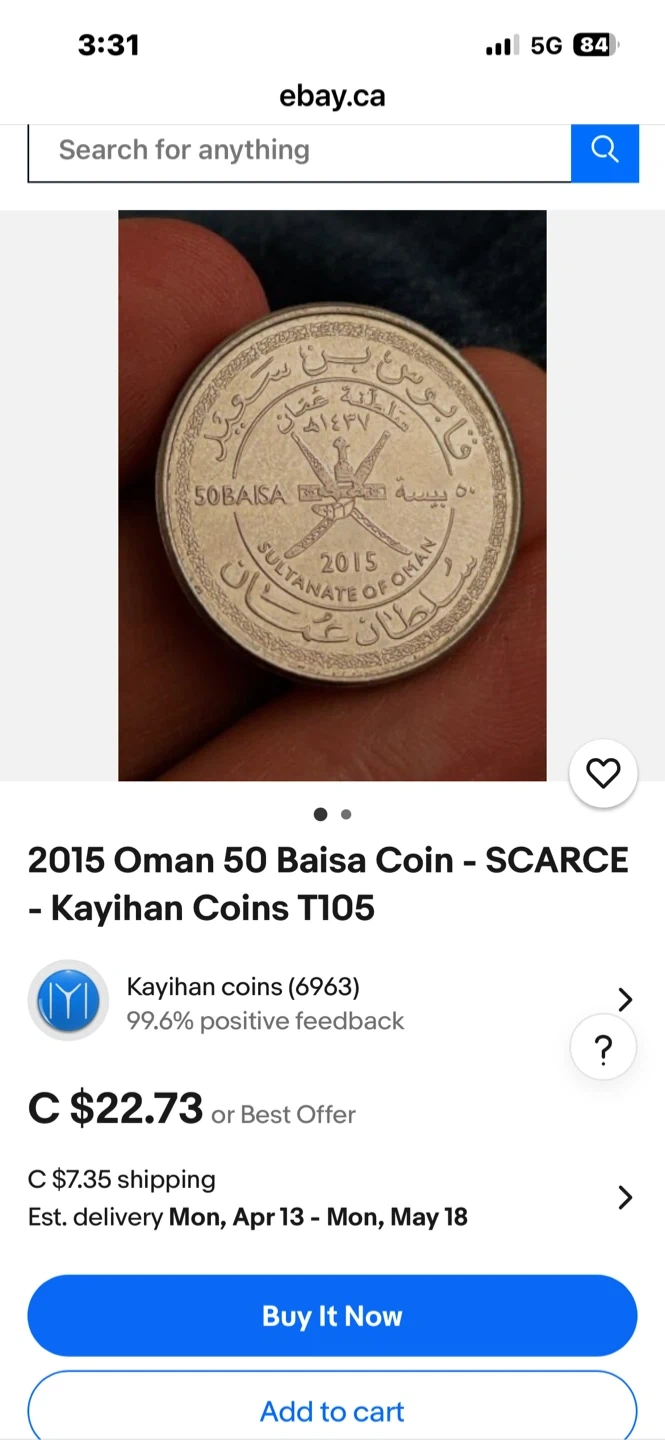
Task: Tap the cellular signal strength icon
Action: click(x=502, y=45)
